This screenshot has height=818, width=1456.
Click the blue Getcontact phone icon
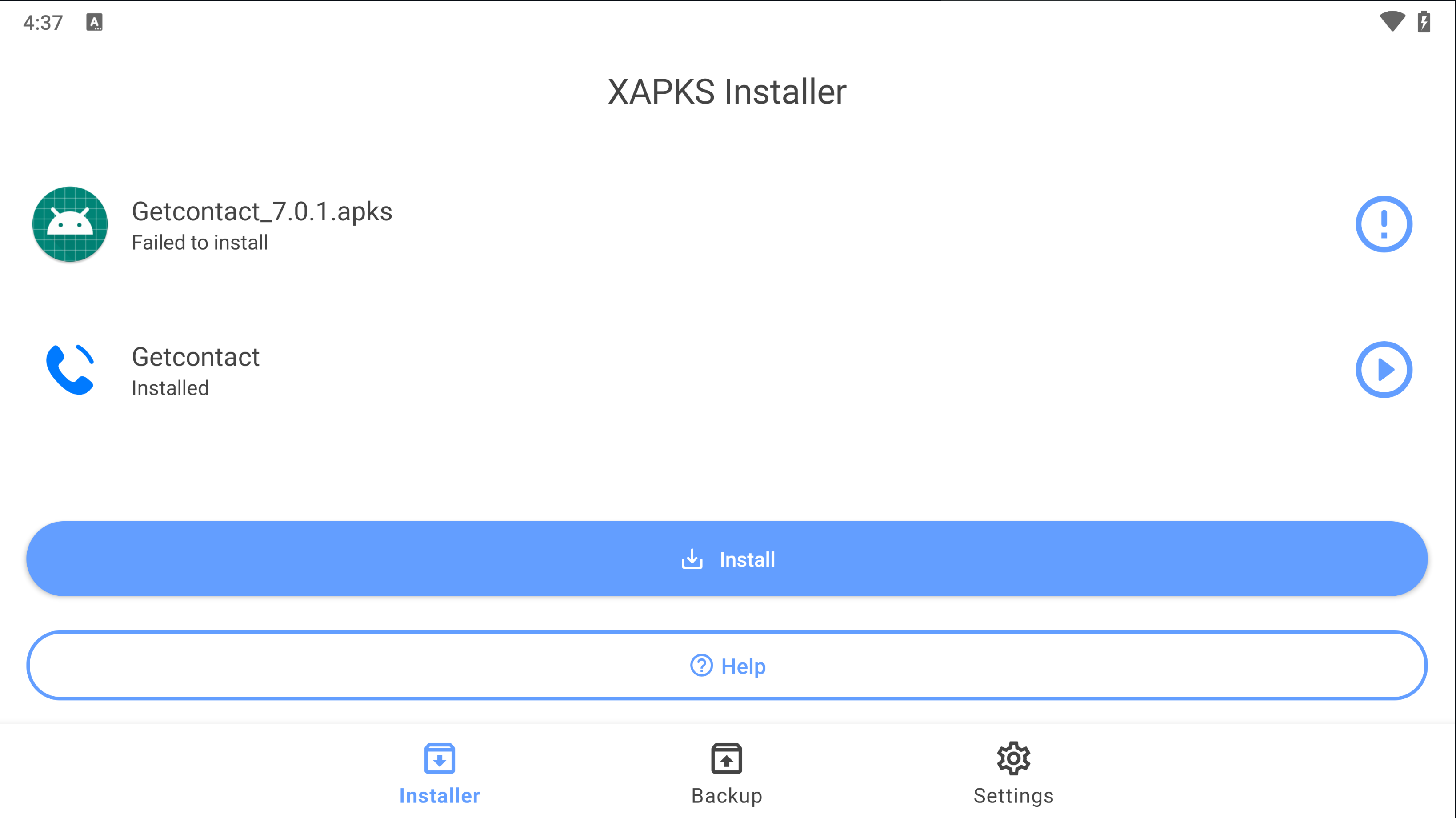(x=70, y=370)
